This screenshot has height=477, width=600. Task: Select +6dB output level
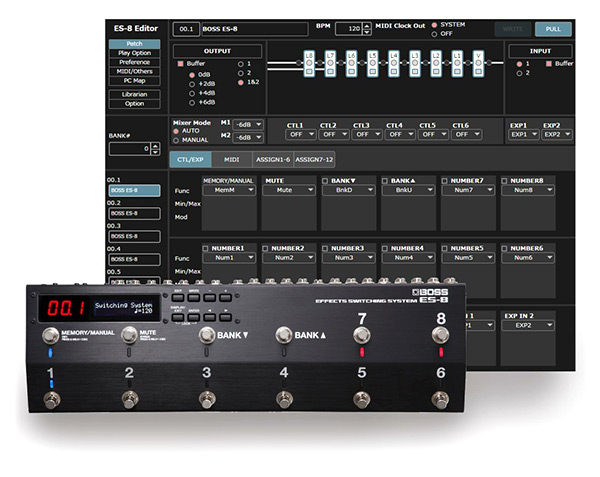[x=192, y=103]
